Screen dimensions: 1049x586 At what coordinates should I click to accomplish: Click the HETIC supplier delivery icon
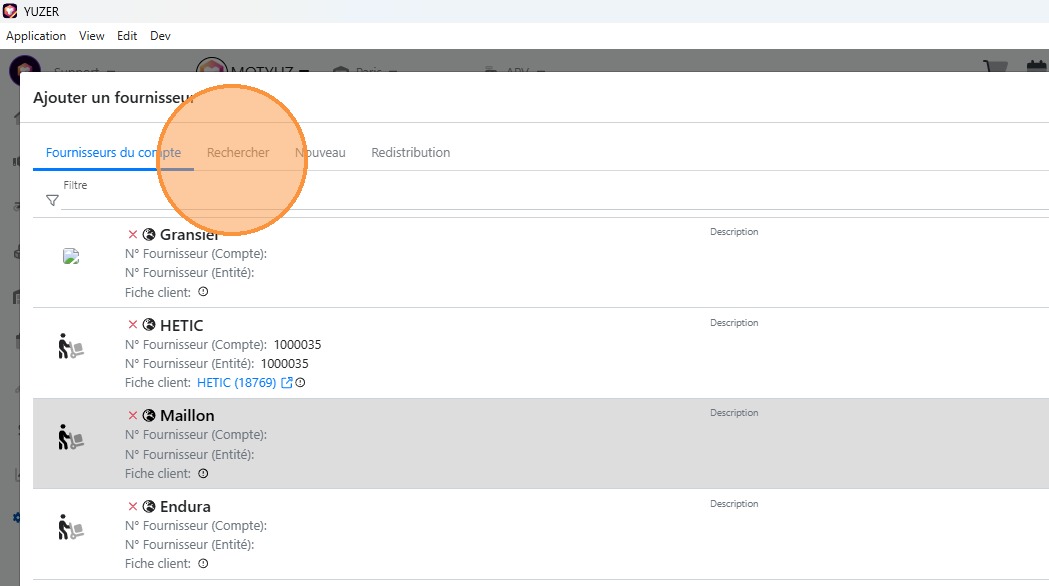tap(70, 346)
